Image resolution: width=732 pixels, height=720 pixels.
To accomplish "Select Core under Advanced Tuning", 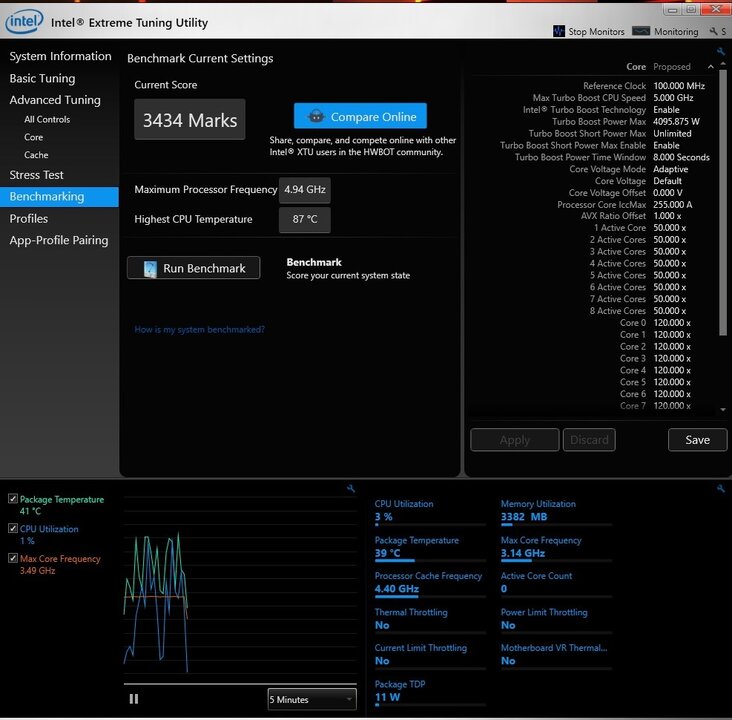I will tap(33, 137).
